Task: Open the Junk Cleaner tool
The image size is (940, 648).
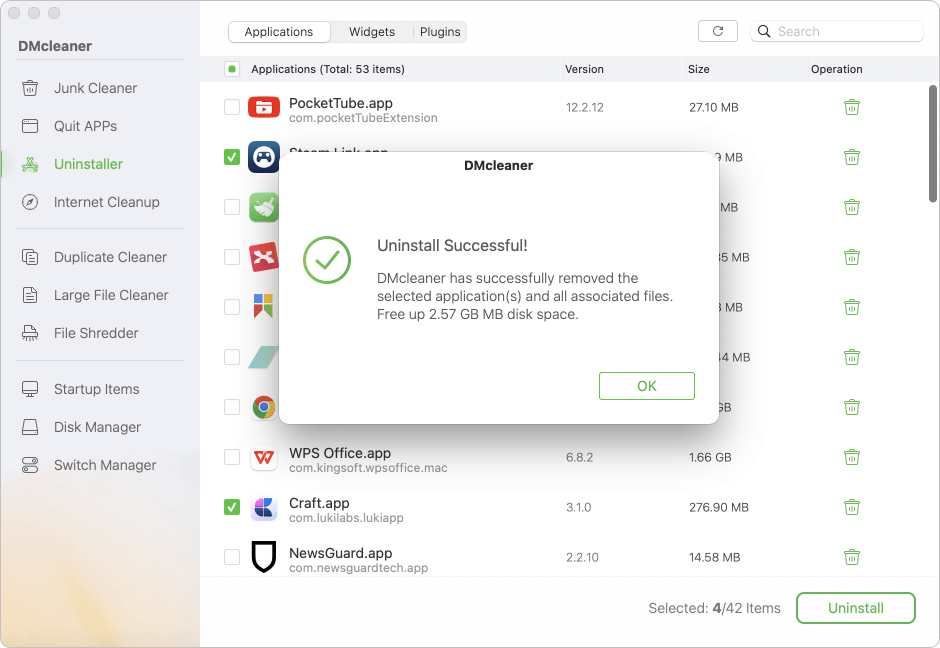Action: pyautogui.click(x=97, y=88)
